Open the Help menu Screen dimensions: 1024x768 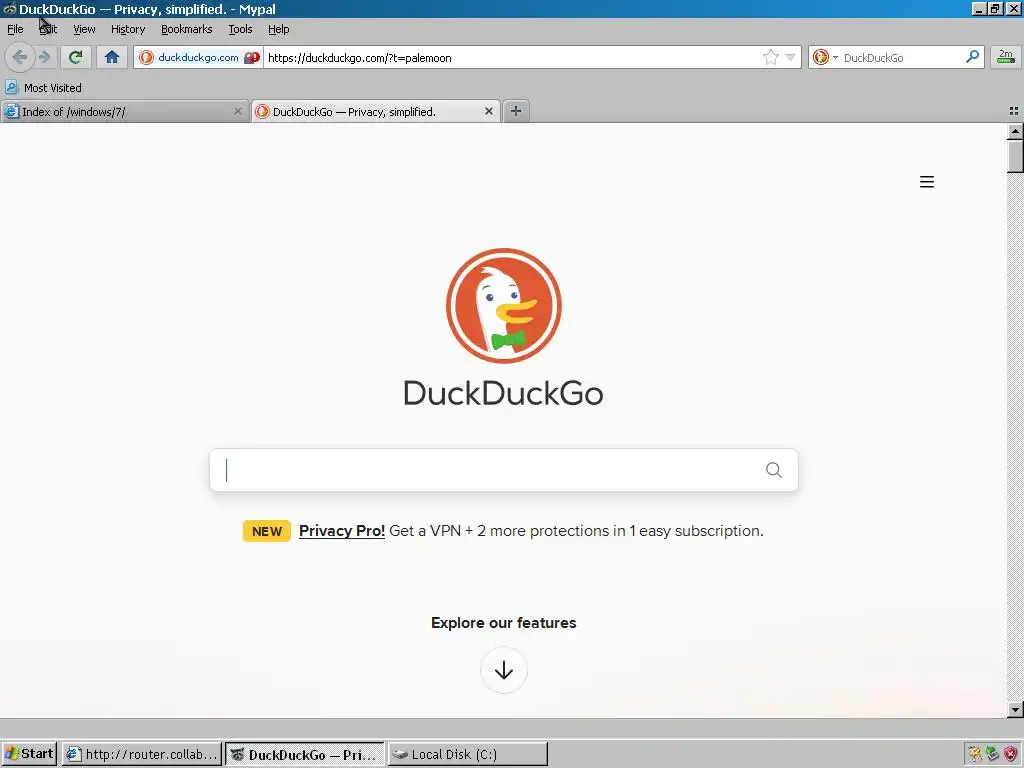coord(278,29)
